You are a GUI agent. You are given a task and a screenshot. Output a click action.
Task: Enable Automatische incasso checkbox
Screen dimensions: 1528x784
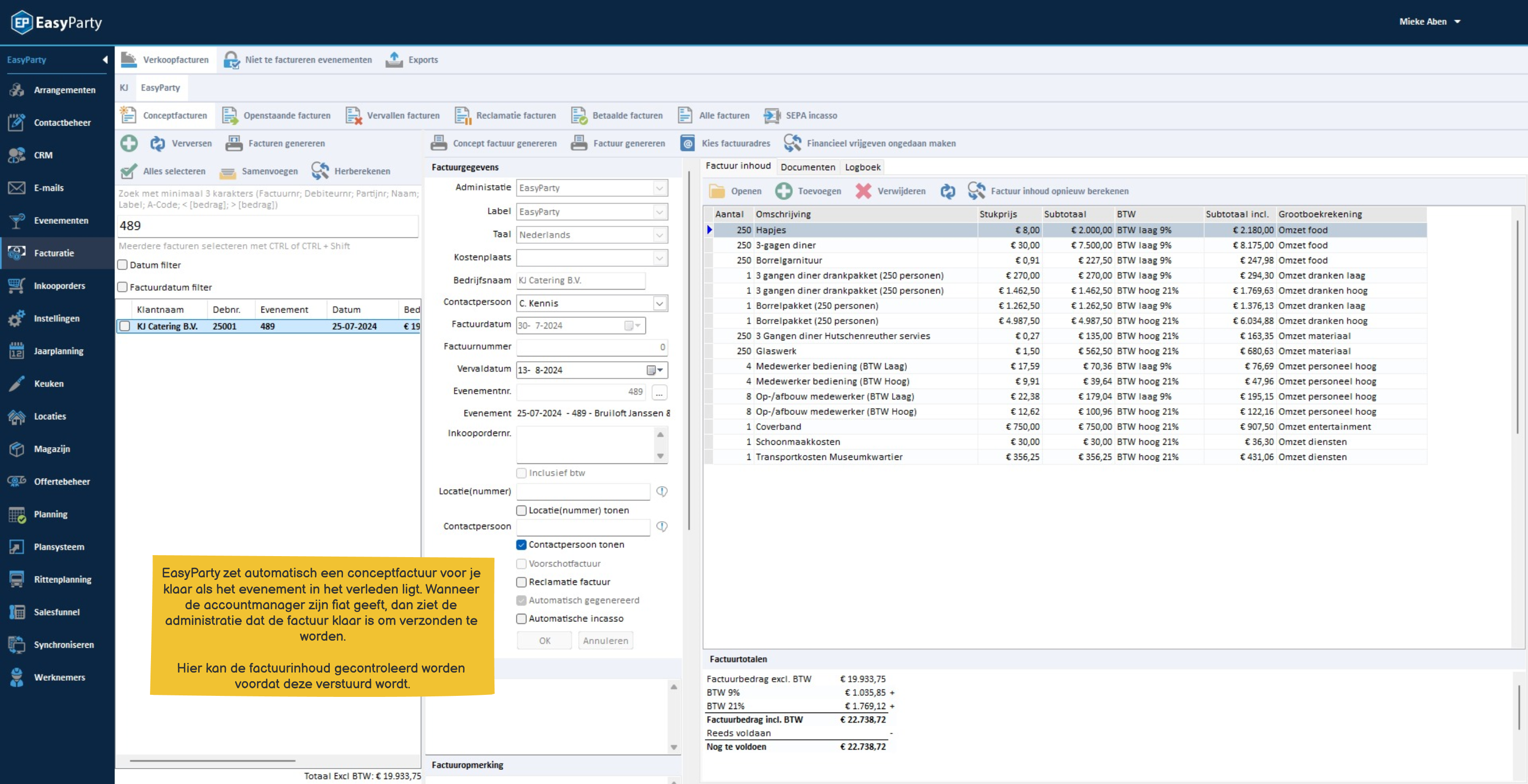click(521, 618)
